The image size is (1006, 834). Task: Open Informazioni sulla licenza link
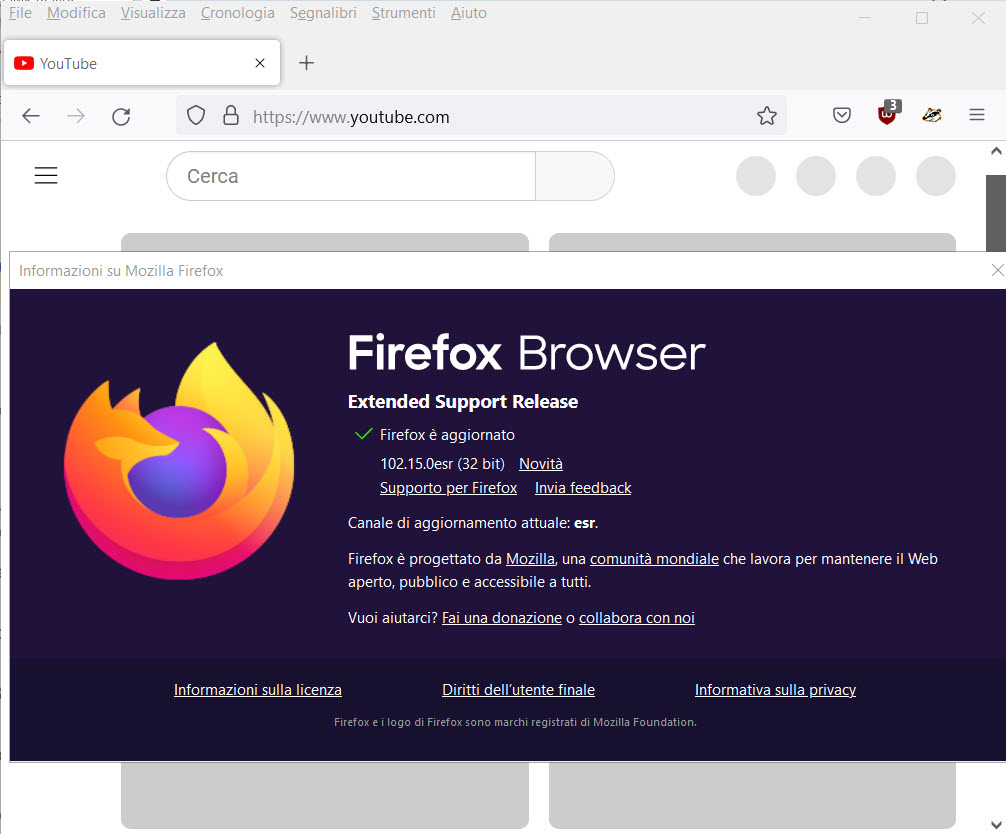point(258,690)
